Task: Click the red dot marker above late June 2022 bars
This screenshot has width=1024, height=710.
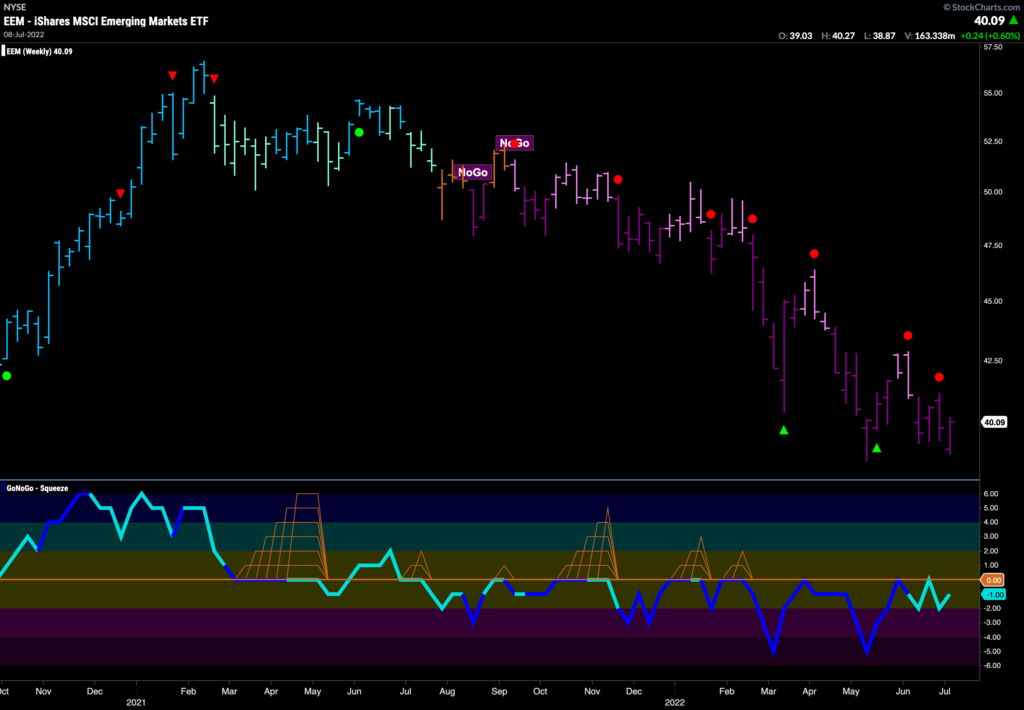Action: (939, 377)
